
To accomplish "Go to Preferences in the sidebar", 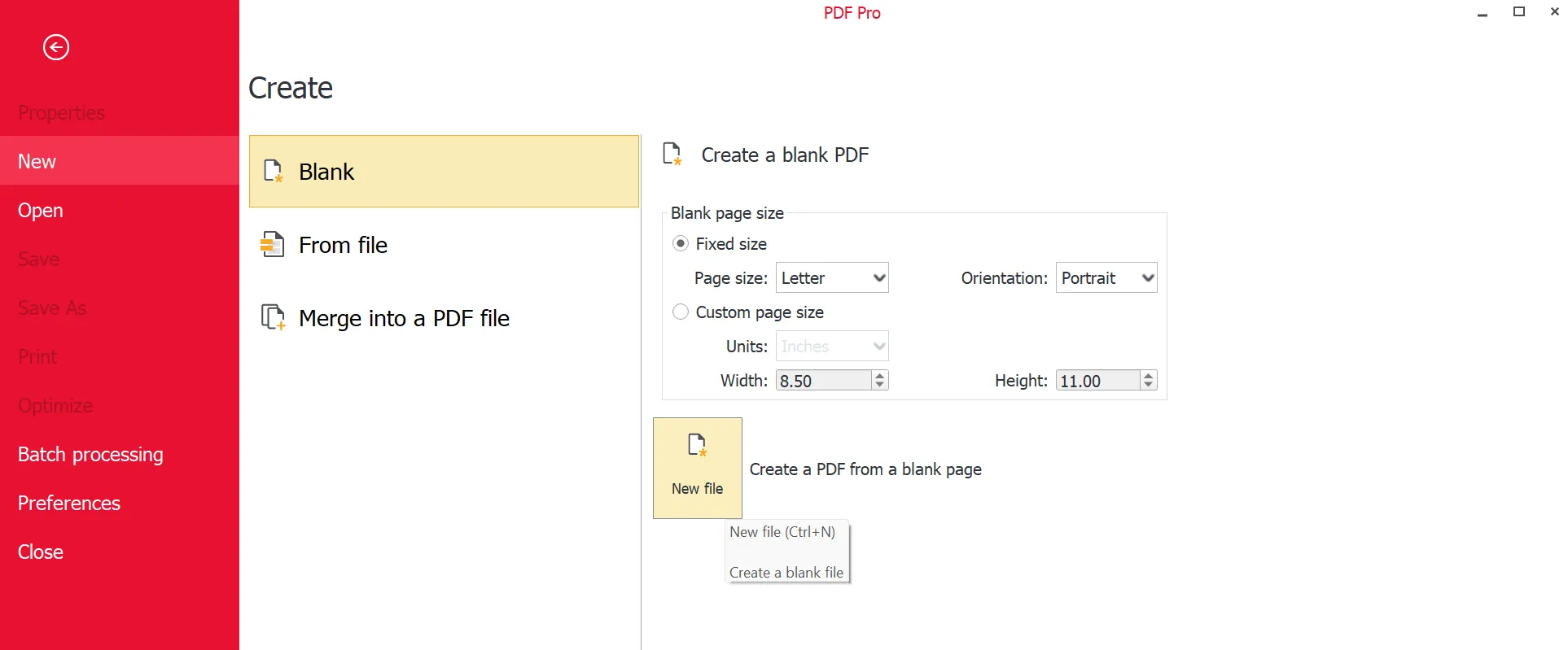I will tap(69, 503).
